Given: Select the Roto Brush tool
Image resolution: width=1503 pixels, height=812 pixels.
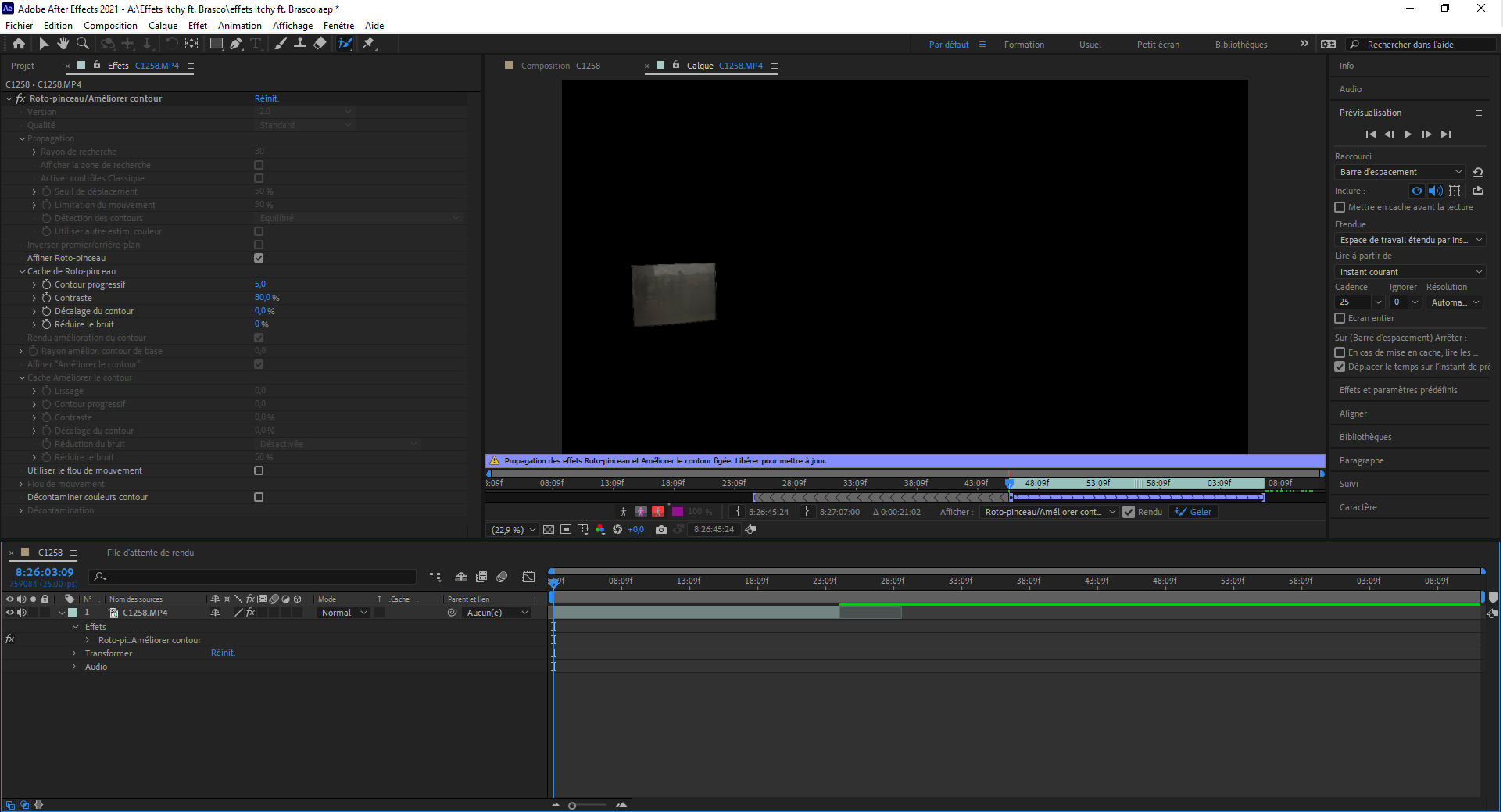Looking at the screenshot, I should coord(345,44).
